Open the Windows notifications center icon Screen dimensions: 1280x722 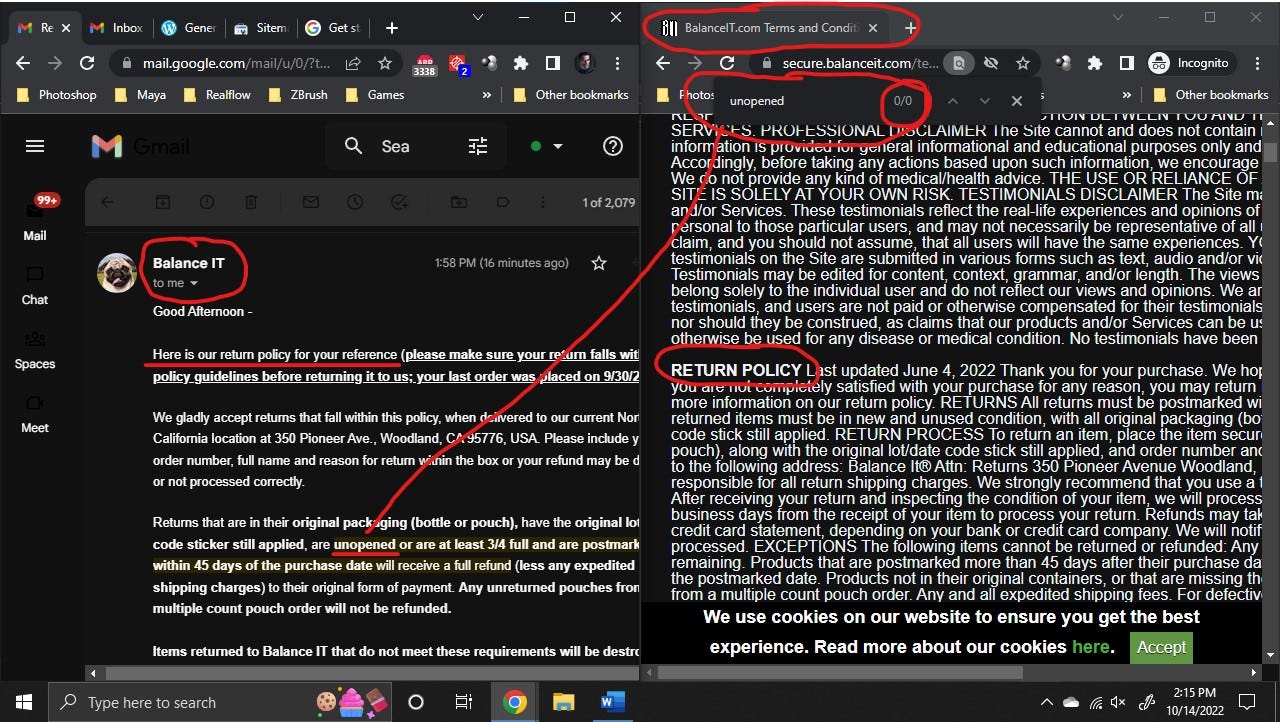[1247, 702]
